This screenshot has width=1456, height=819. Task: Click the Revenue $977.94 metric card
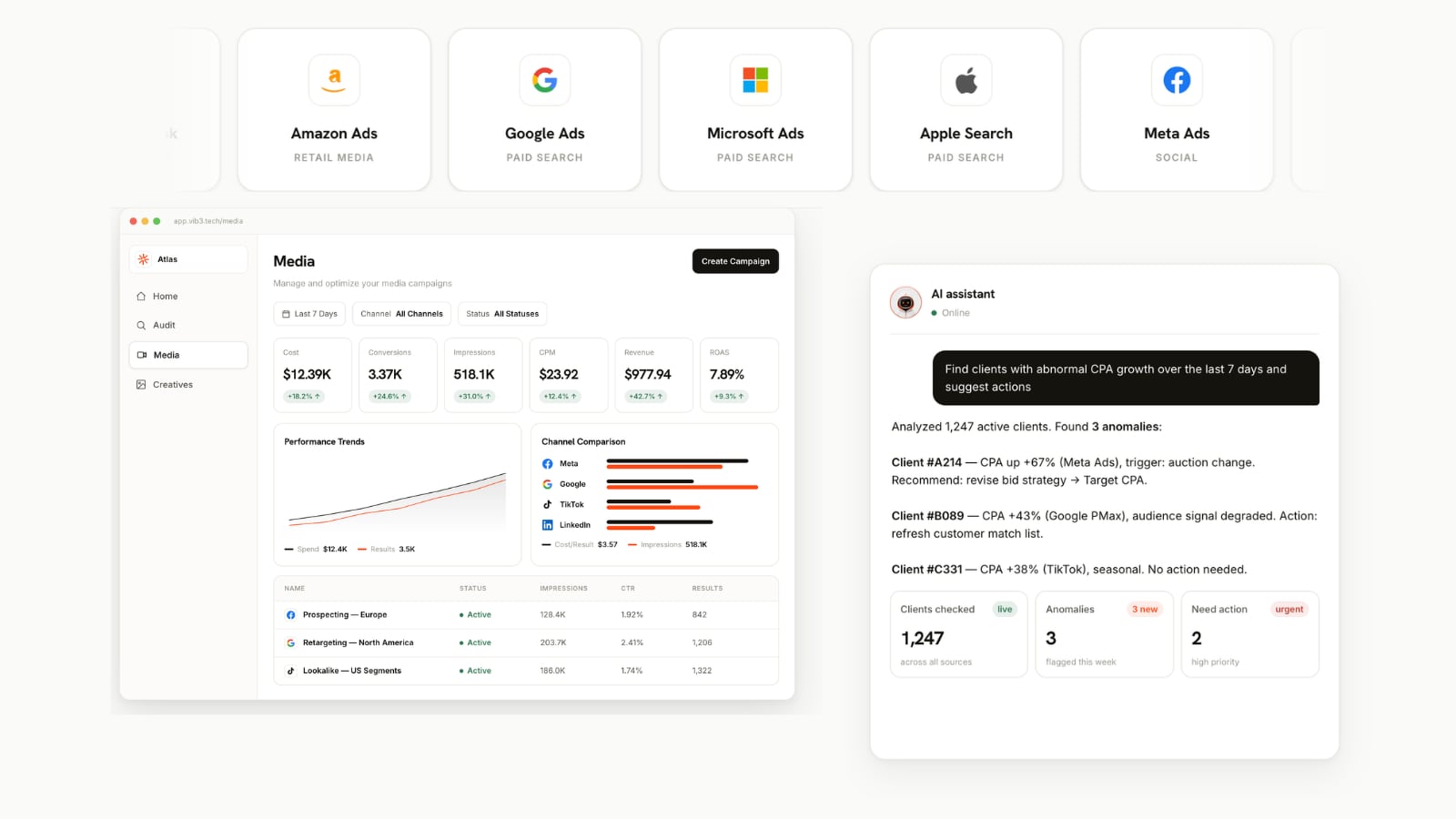click(654, 375)
